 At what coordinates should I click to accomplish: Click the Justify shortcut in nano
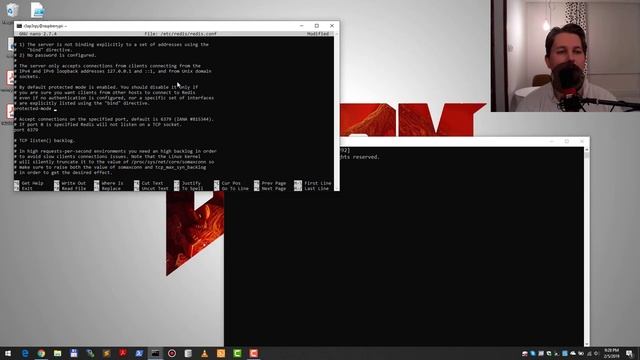tap(187, 183)
